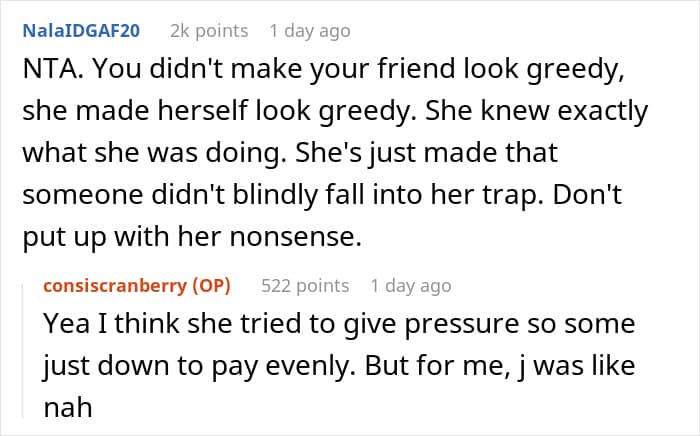Open consiscranberry's user profile
This screenshot has height=436, width=700.
[x=115, y=286]
